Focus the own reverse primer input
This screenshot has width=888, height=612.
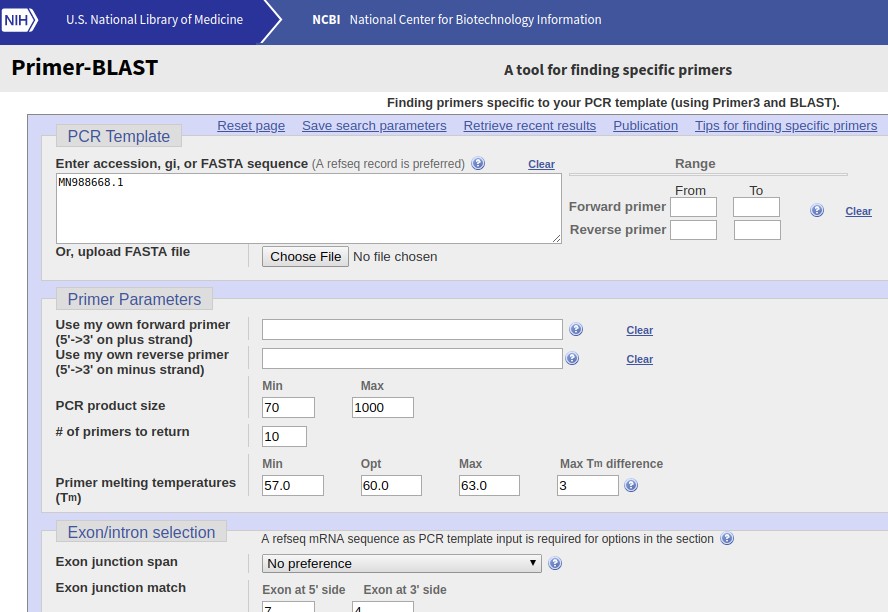[412, 358]
